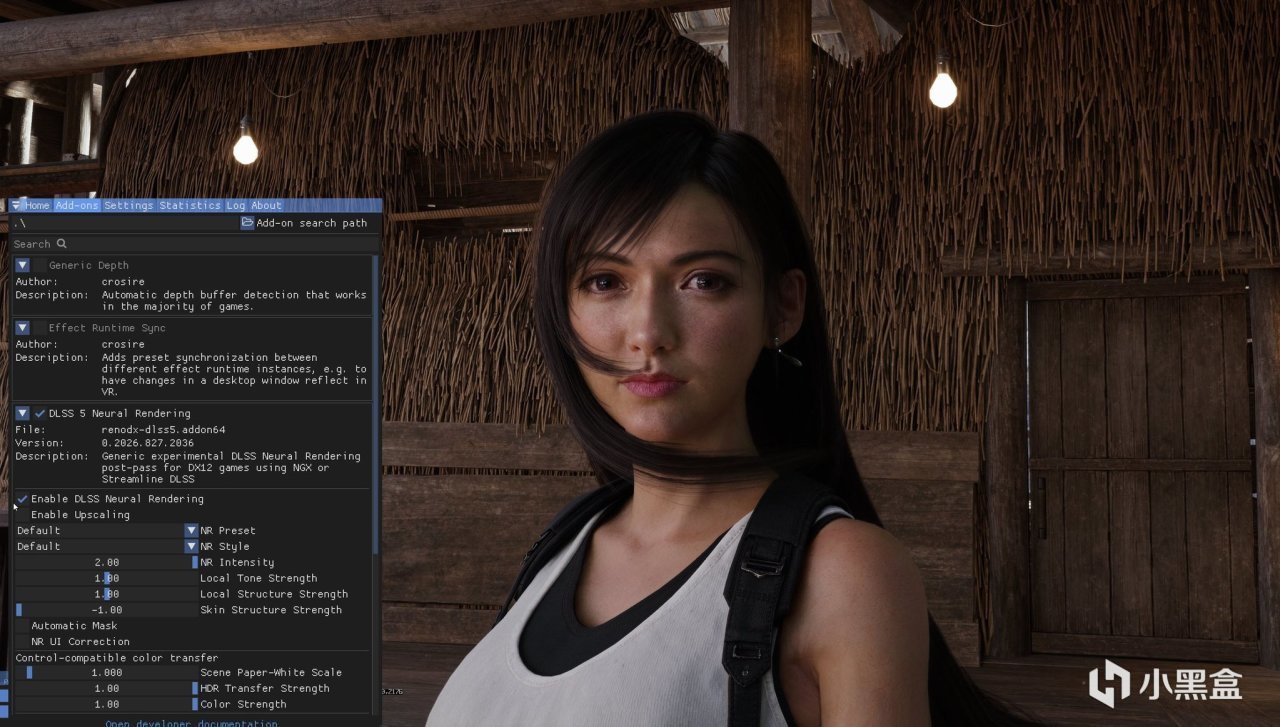Adjust the HDR Transfer Strength slider
The height and width of the screenshot is (727, 1280).
coord(106,688)
